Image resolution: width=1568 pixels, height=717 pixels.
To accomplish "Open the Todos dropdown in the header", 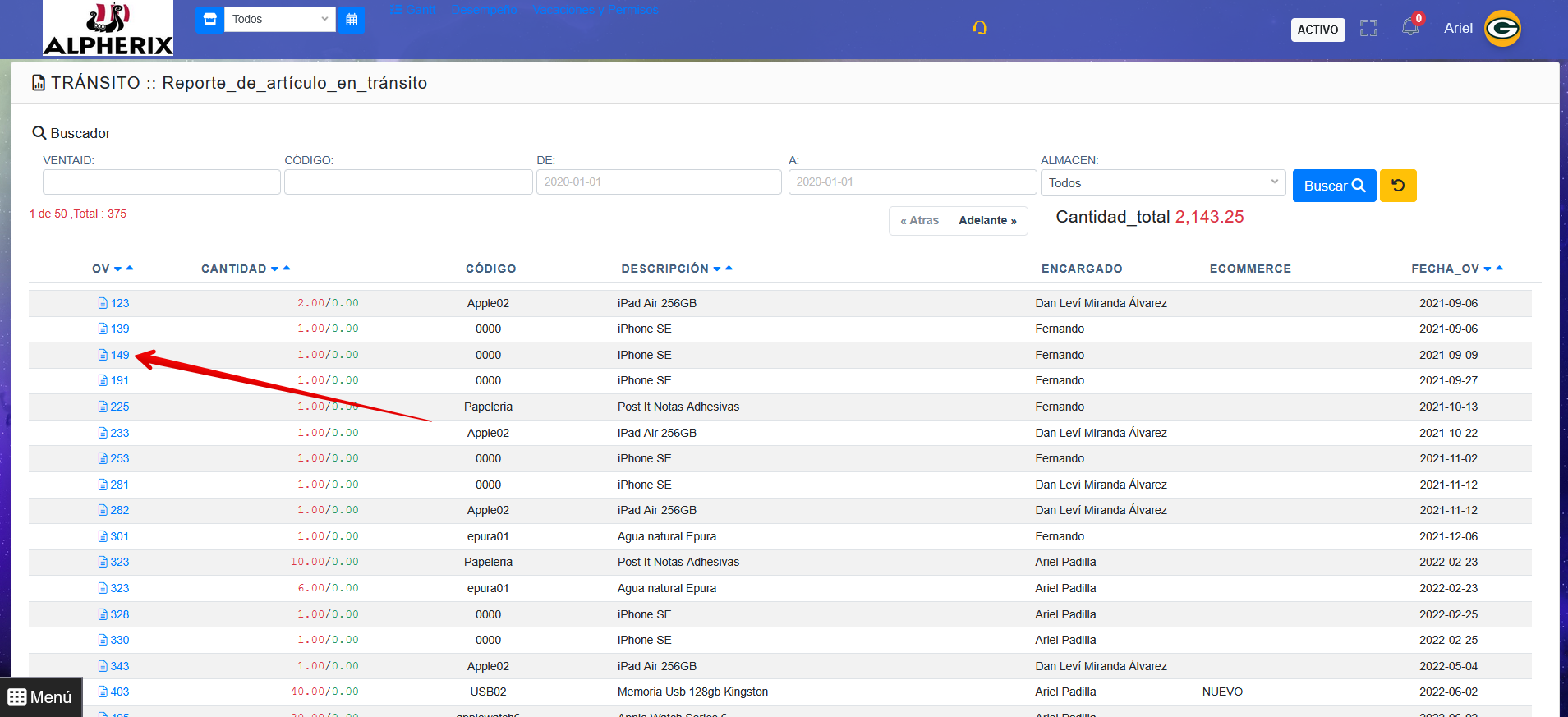I will click(279, 20).
